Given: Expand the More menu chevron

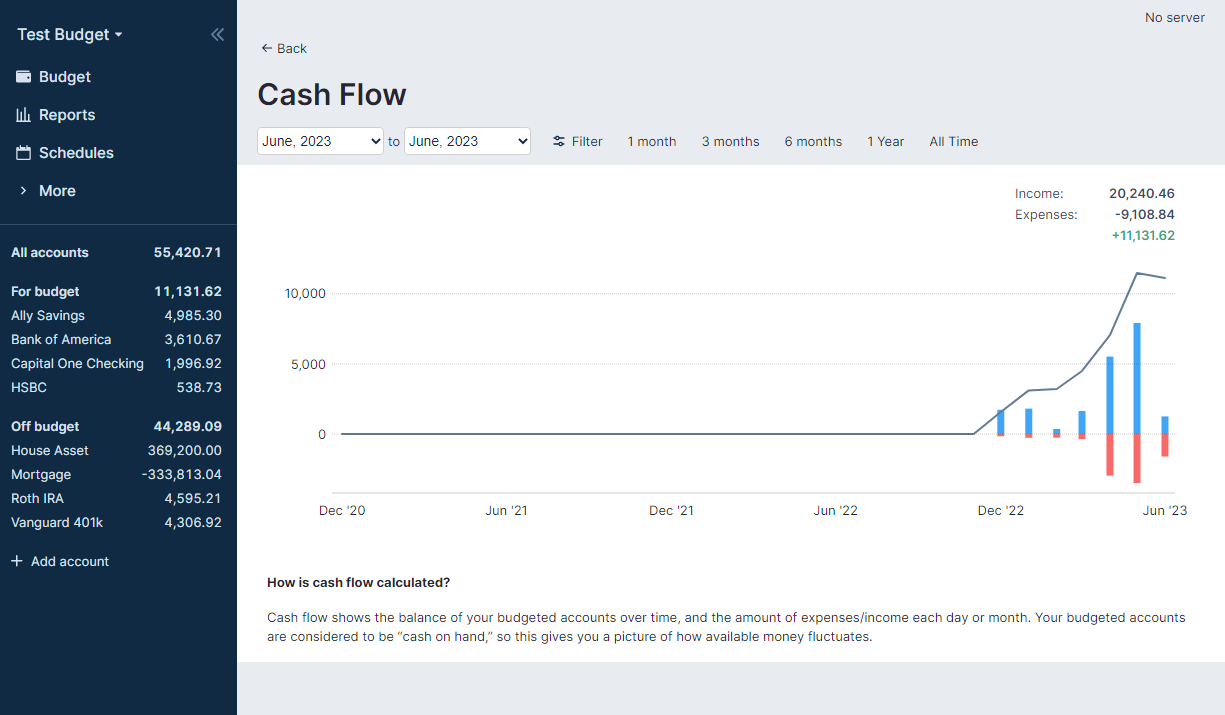Looking at the screenshot, I should (x=23, y=191).
